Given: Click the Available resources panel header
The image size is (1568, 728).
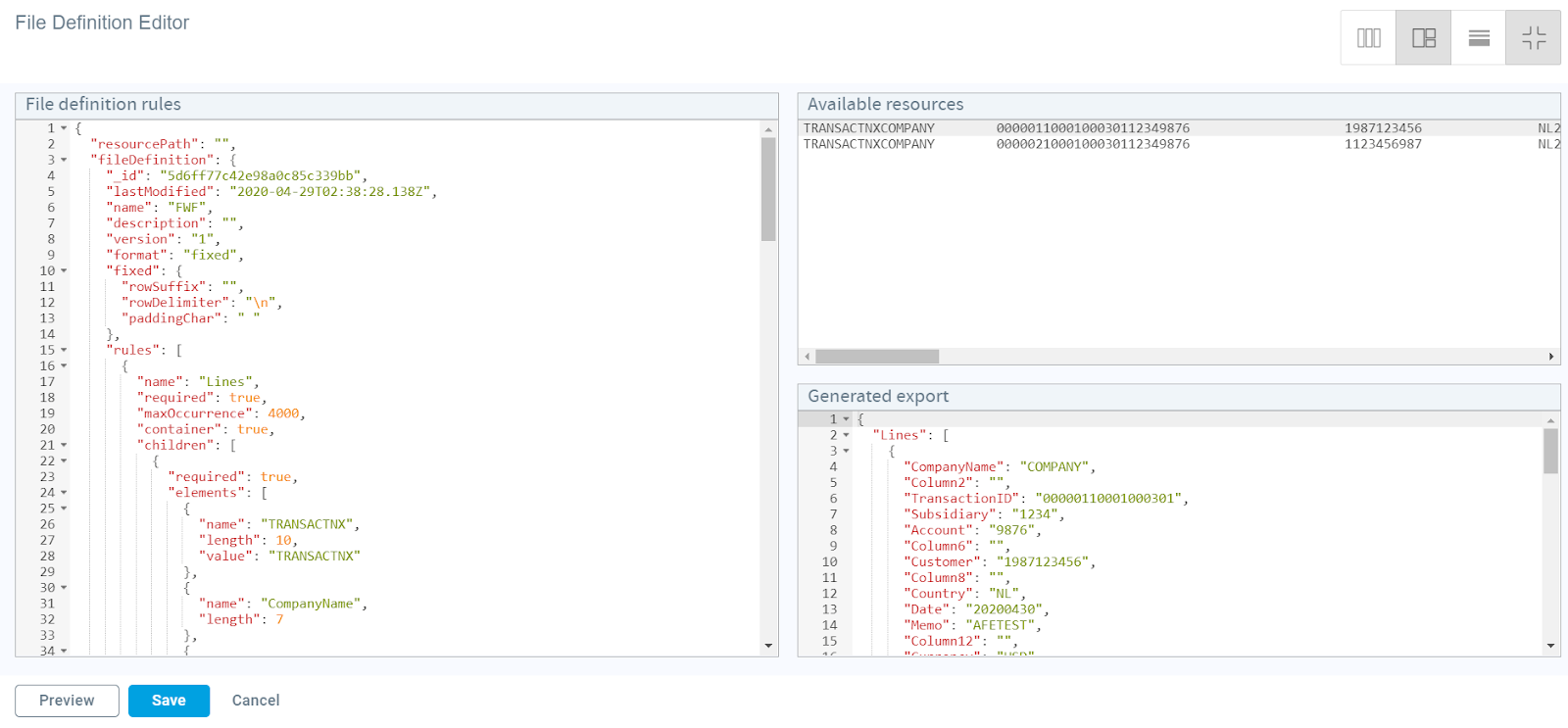Looking at the screenshot, I should [1179, 105].
